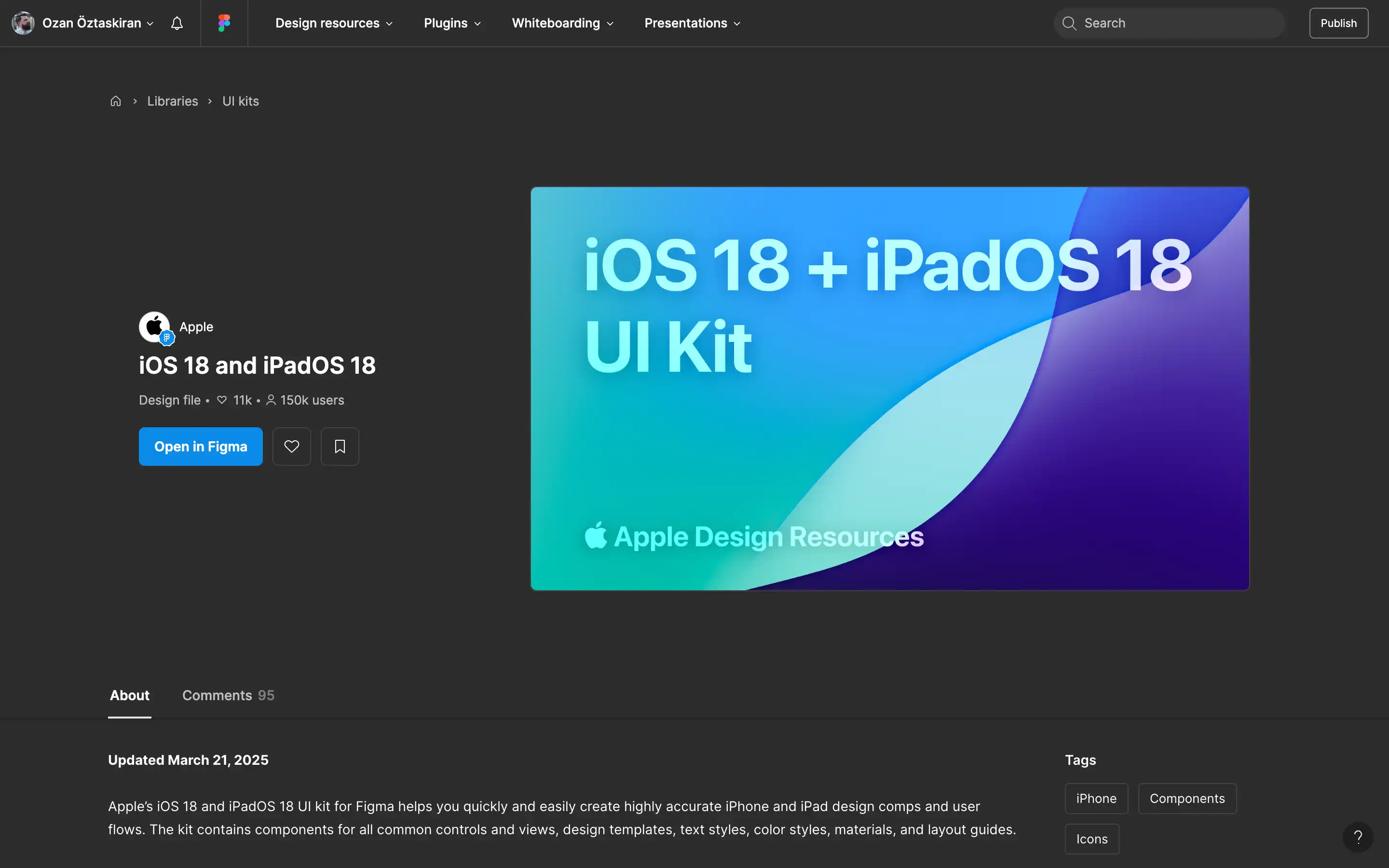Expand the Whiteboarding menu
This screenshot has width=1389, height=868.
click(x=562, y=23)
